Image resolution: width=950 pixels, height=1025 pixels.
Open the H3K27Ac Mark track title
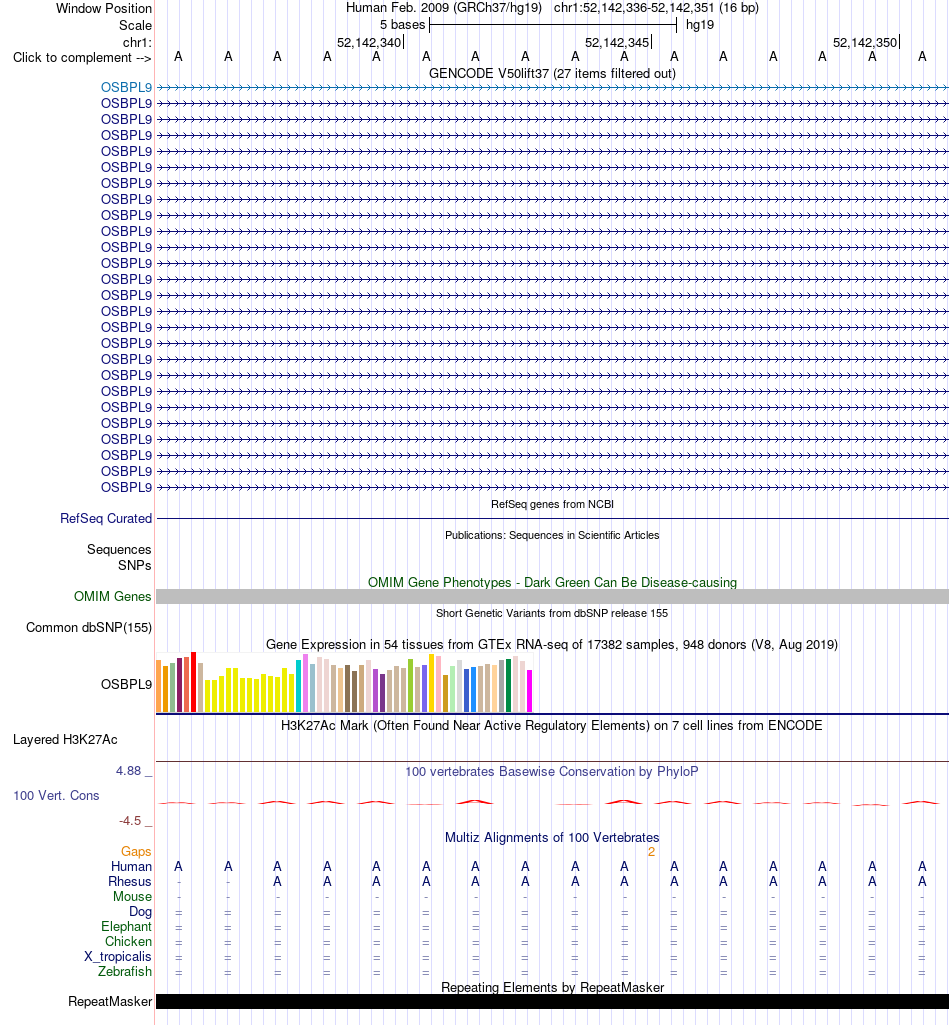552,725
